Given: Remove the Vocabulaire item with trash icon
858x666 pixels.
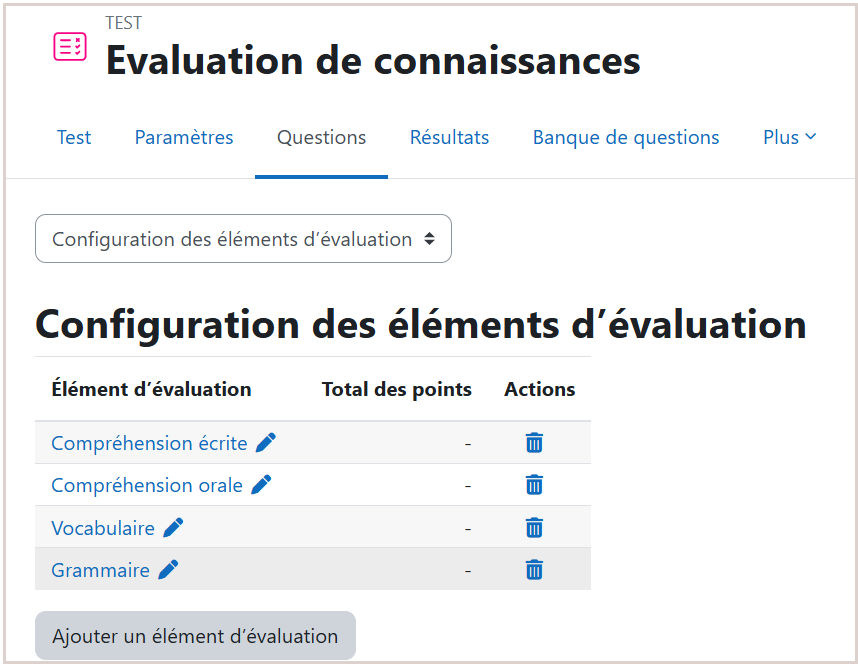Looking at the screenshot, I should pos(535,527).
